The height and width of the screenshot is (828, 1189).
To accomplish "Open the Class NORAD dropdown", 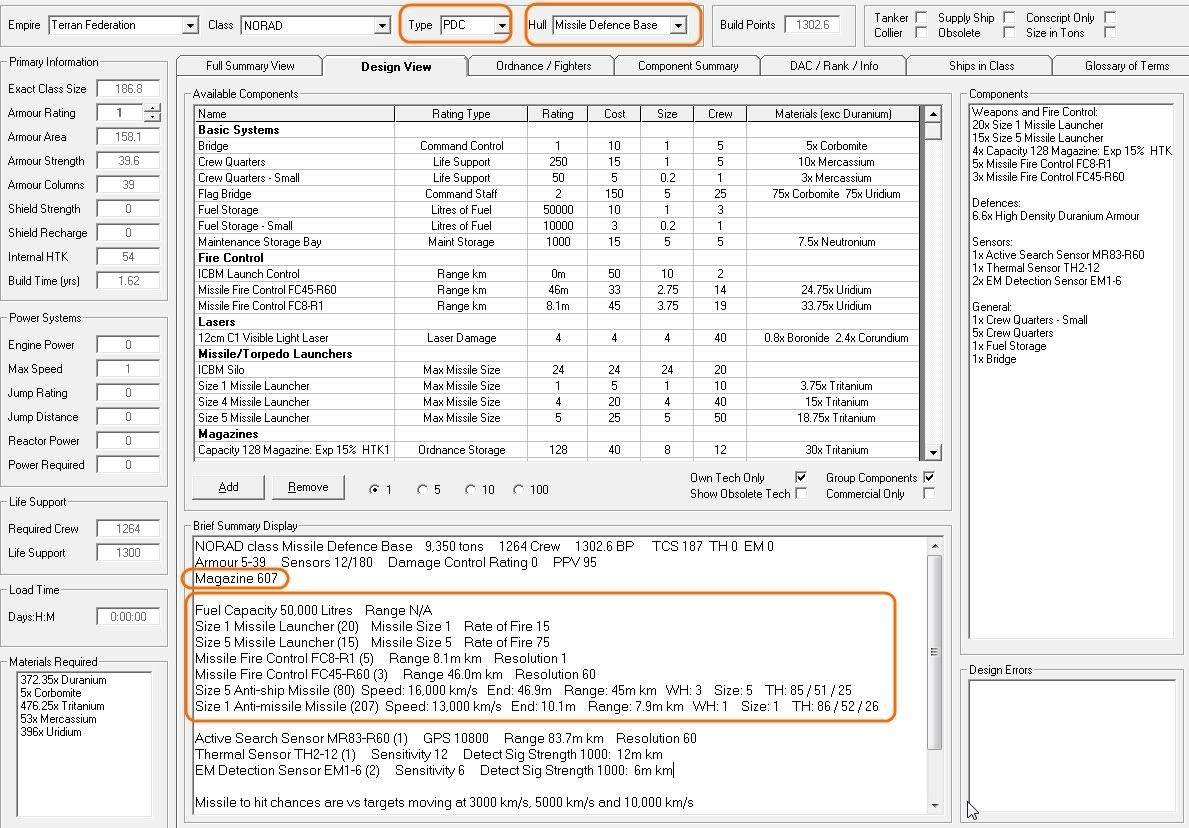I will click(383, 26).
